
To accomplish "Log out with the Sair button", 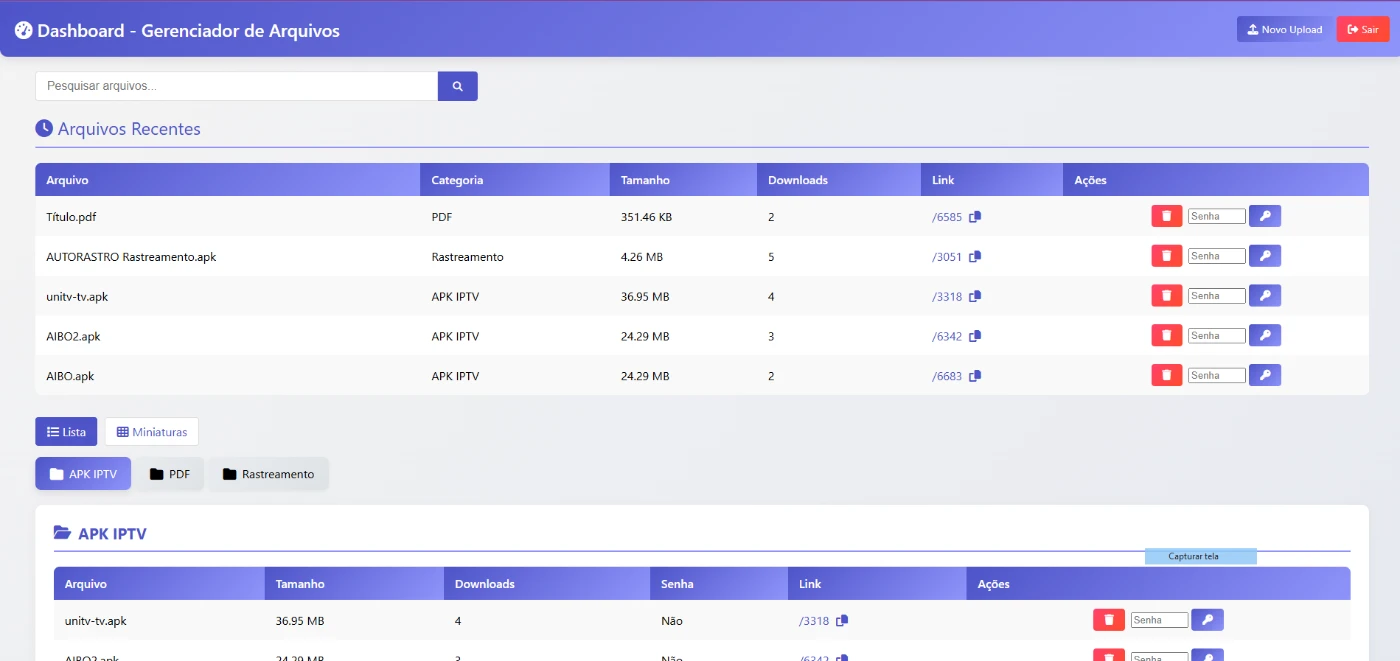I will pyautogui.click(x=1362, y=30).
